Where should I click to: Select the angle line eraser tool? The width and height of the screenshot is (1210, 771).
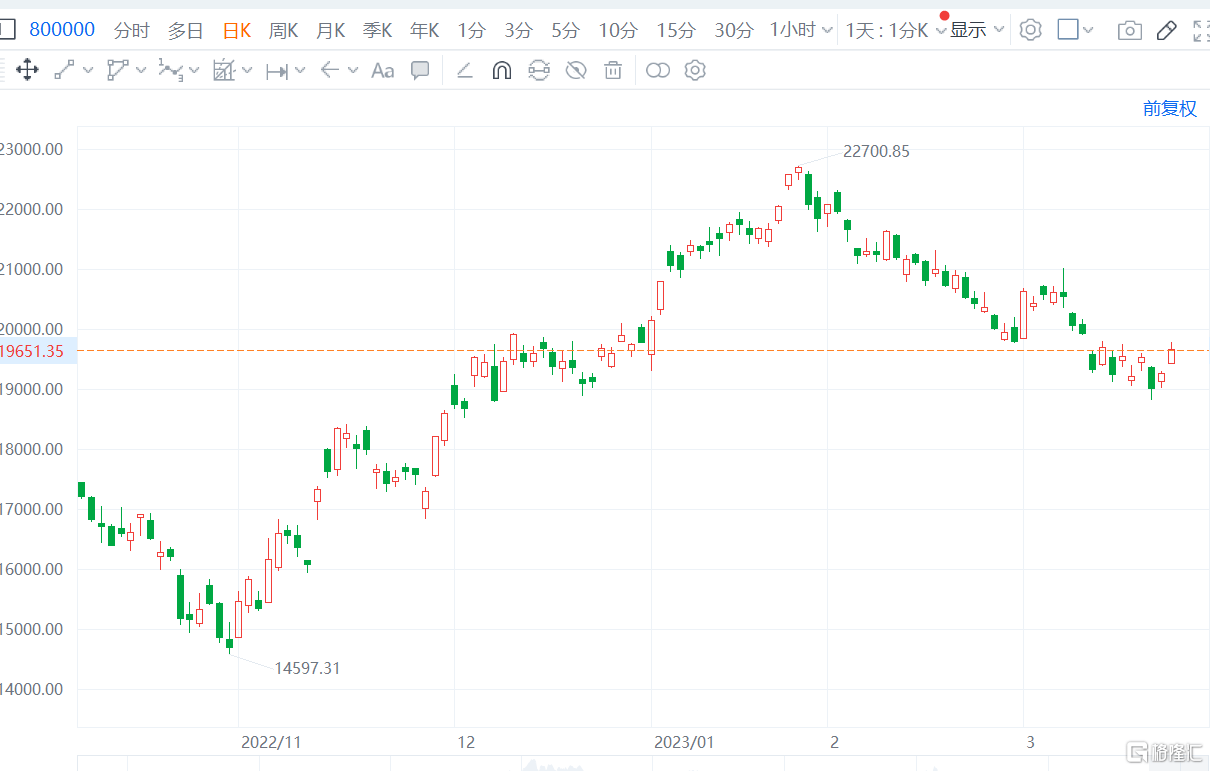tap(464, 70)
